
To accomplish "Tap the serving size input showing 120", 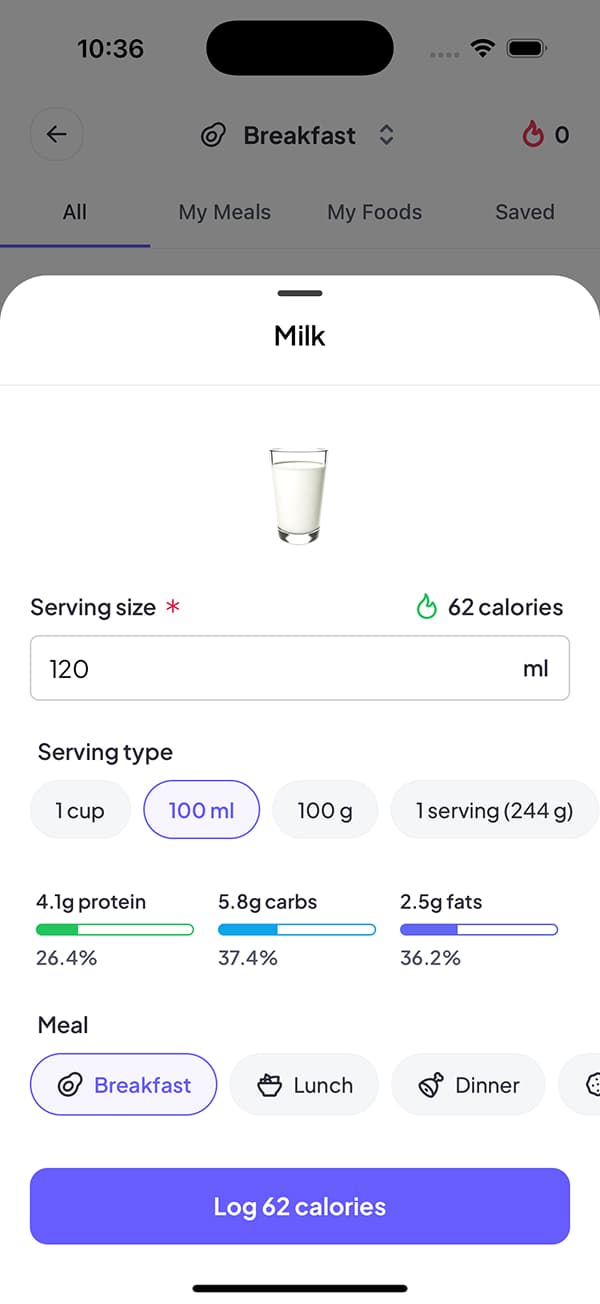I will pyautogui.click(x=299, y=668).
